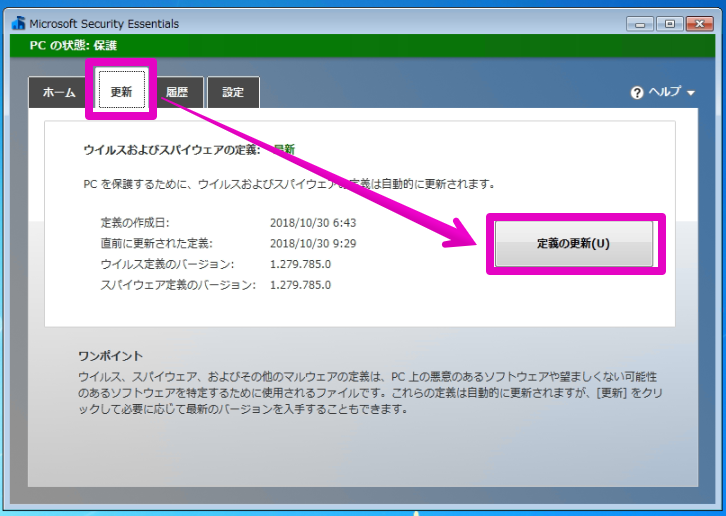The width and height of the screenshot is (726, 516).
Task: Click the 2018/10/30 9:29 date value
Action: coord(313,243)
